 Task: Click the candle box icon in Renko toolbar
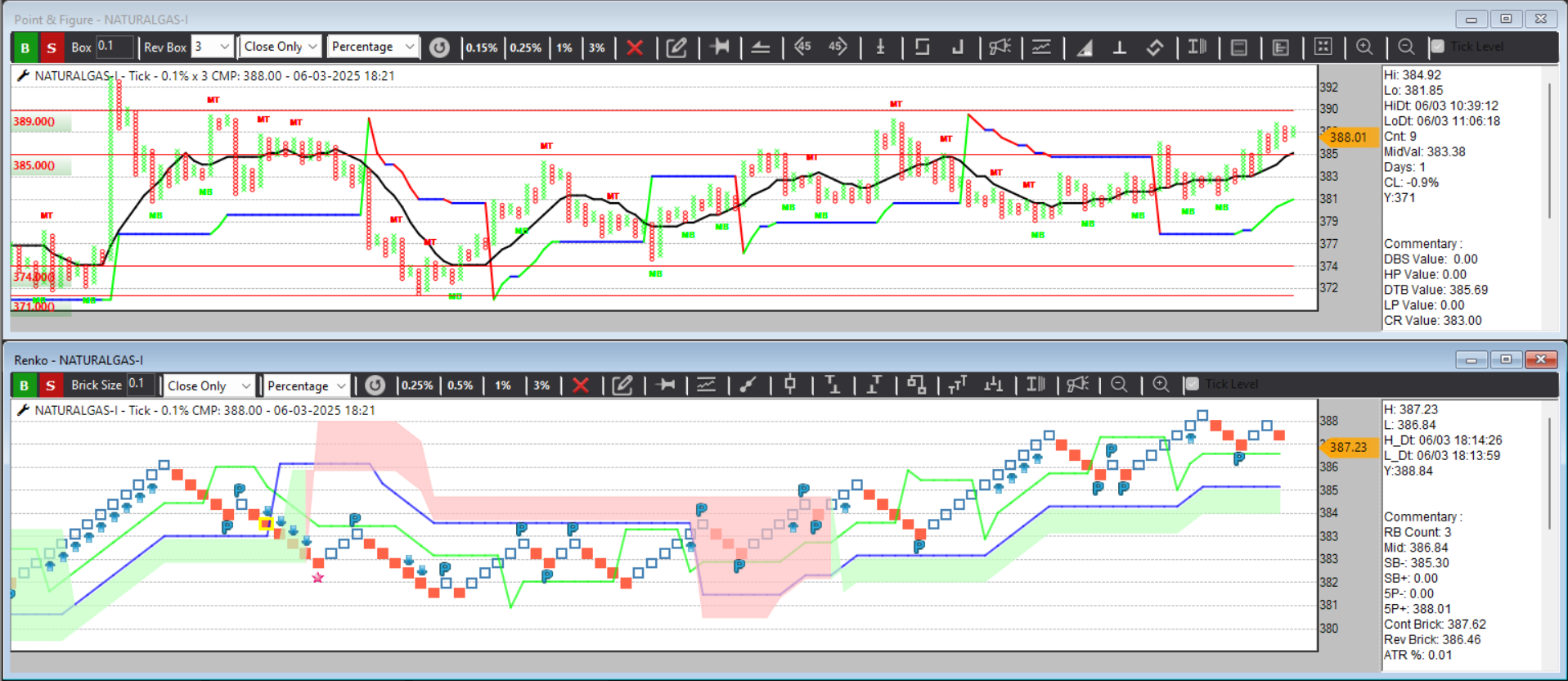coord(790,384)
